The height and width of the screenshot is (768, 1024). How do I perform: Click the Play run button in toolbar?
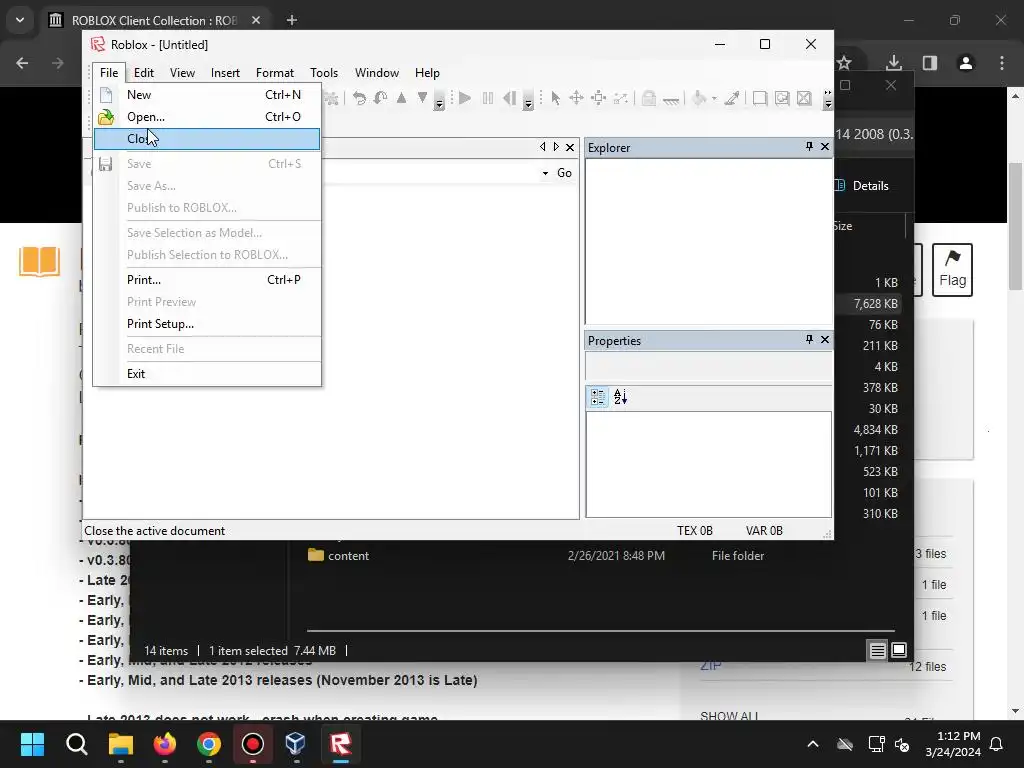tap(465, 99)
